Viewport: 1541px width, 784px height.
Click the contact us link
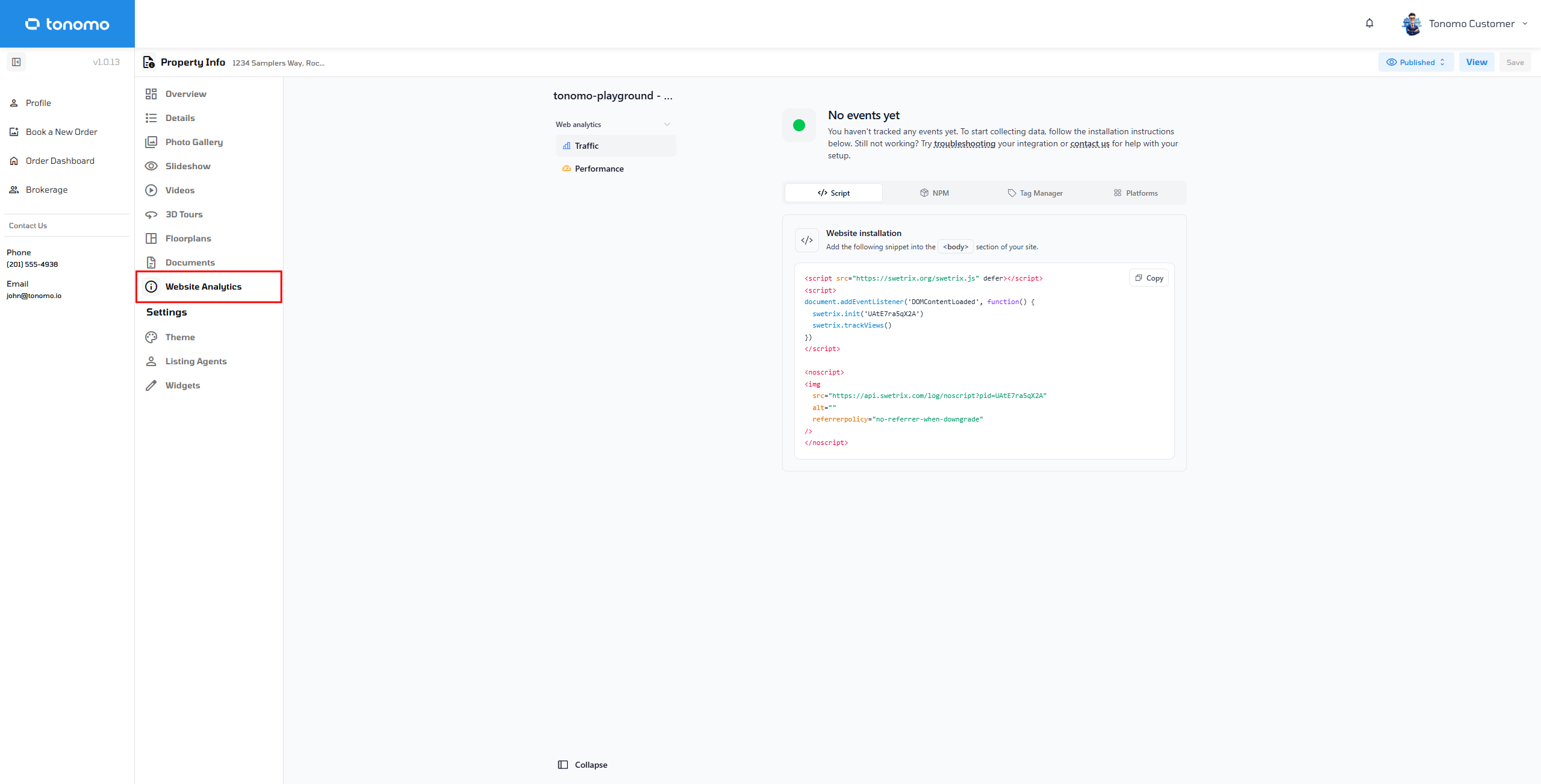click(1089, 144)
